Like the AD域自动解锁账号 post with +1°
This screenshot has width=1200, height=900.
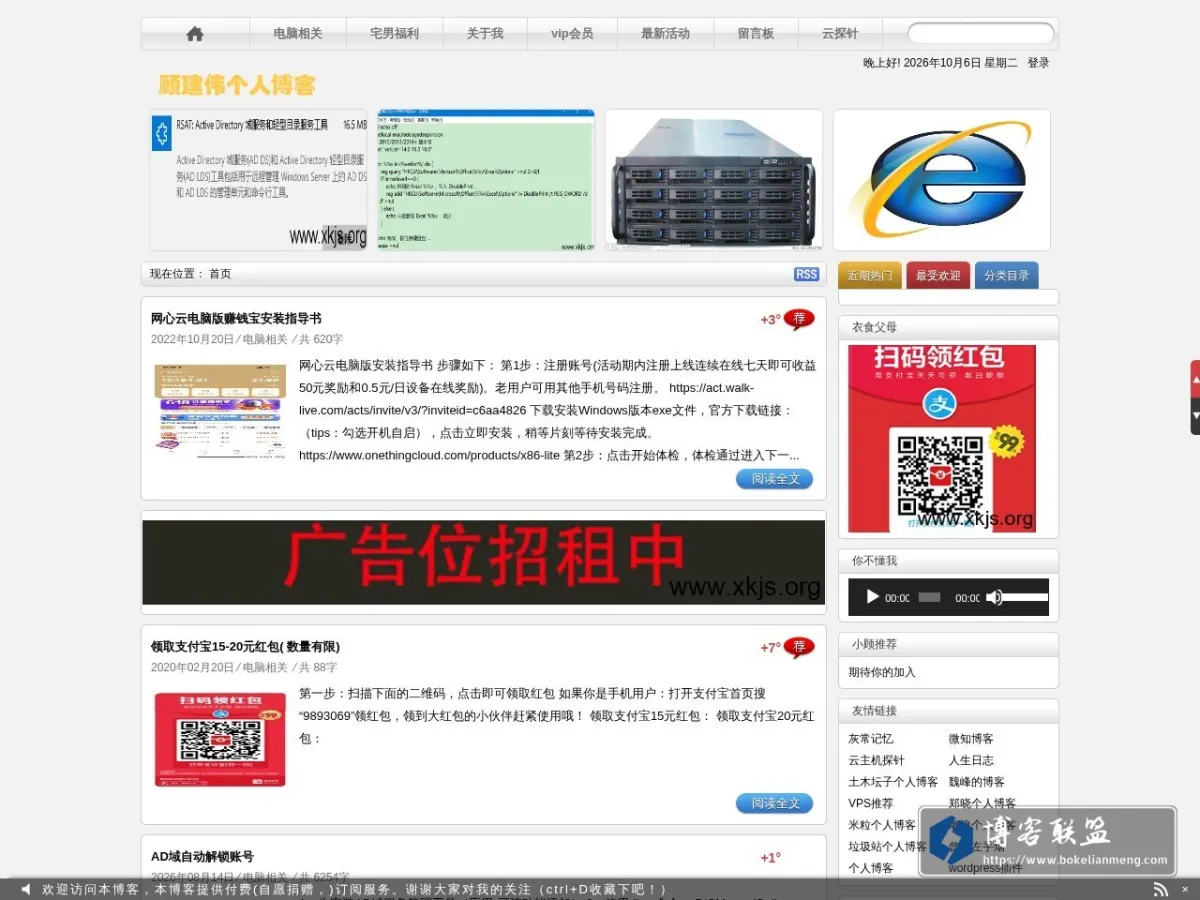770,858
